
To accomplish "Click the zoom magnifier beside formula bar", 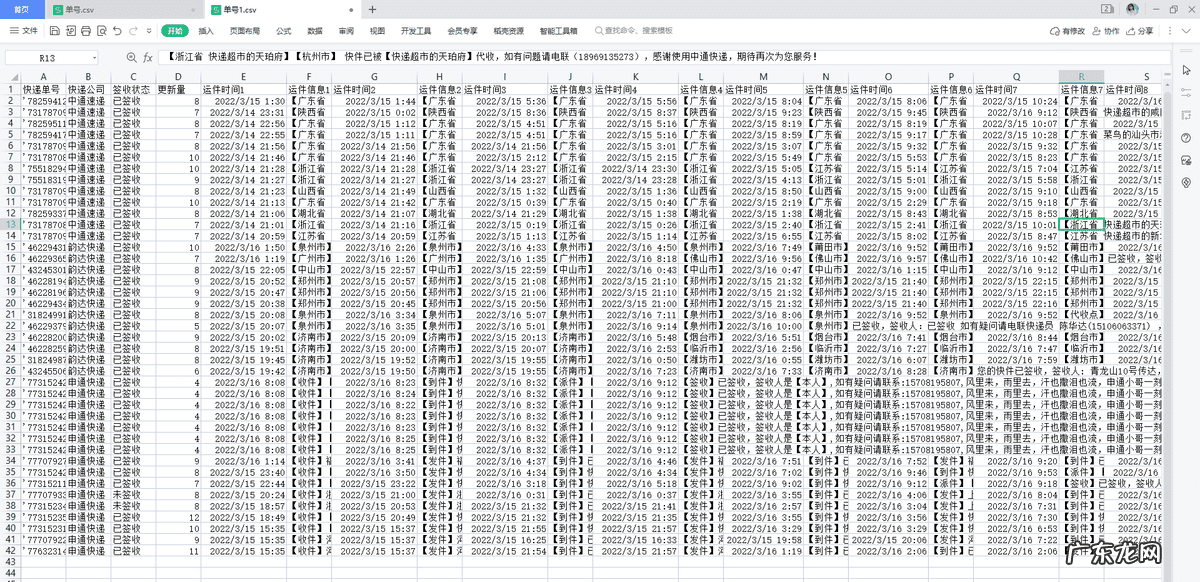I will [x=132, y=58].
